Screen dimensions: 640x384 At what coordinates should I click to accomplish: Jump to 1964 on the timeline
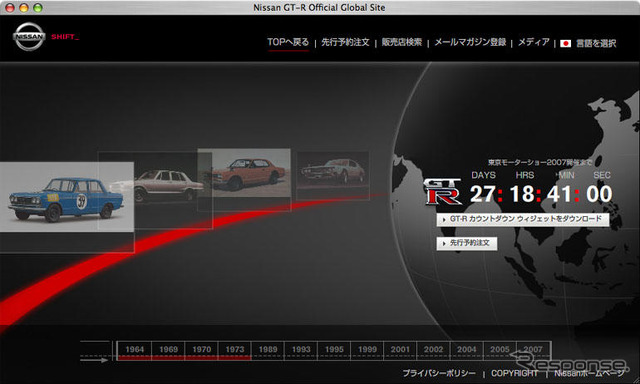pos(134,350)
